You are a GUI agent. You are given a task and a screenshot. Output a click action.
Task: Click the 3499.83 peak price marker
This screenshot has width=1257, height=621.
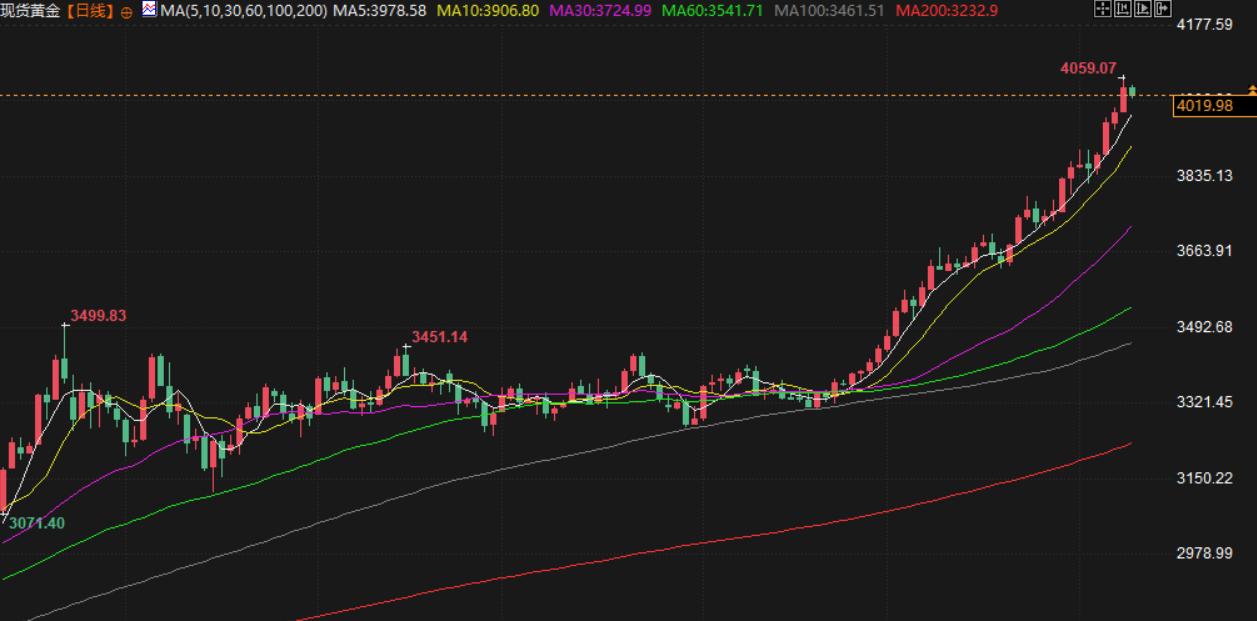[98, 316]
